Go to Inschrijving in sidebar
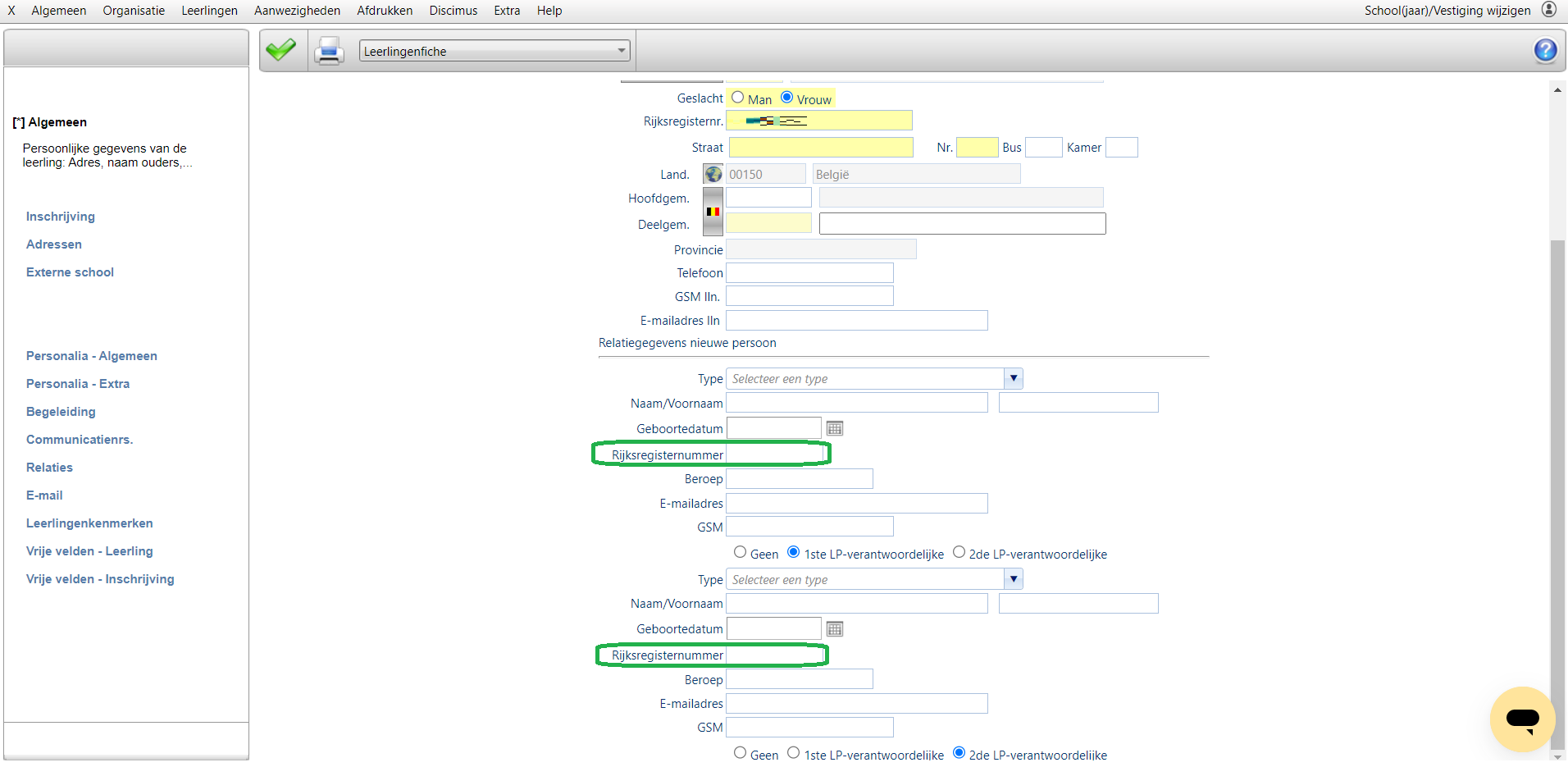 click(61, 217)
